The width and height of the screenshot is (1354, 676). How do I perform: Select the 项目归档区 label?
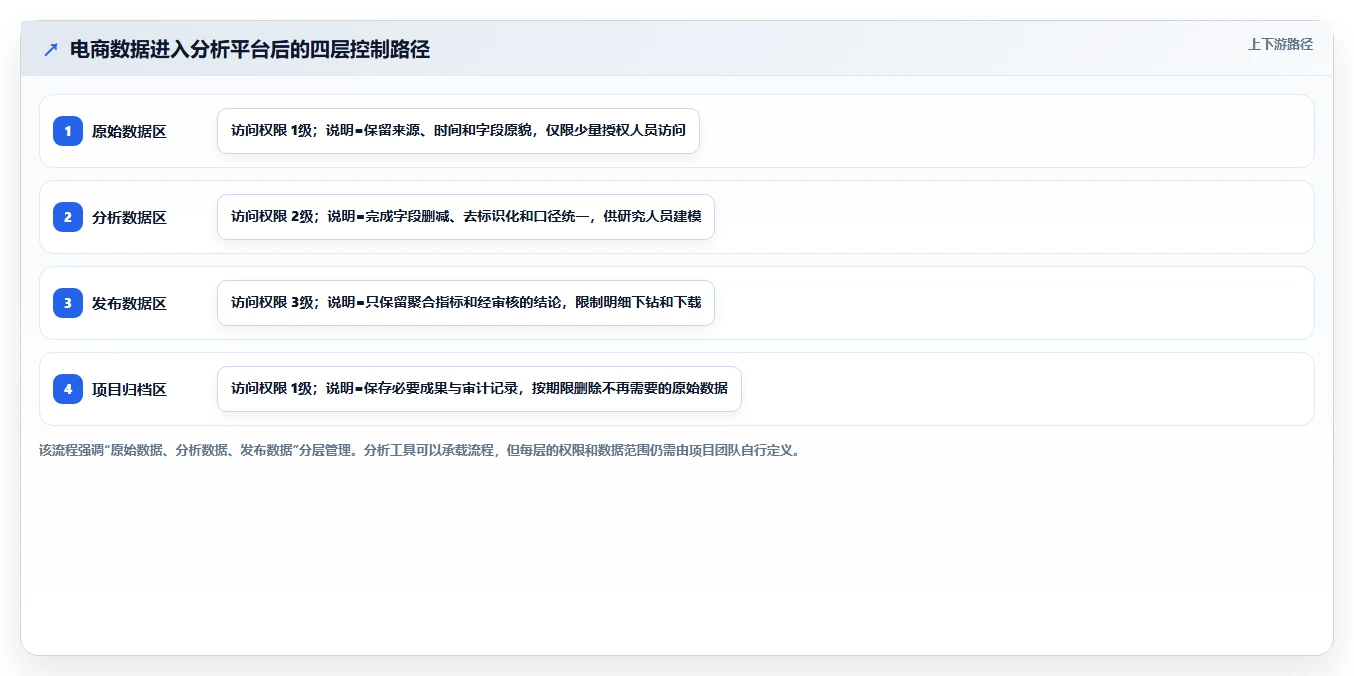click(129, 389)
